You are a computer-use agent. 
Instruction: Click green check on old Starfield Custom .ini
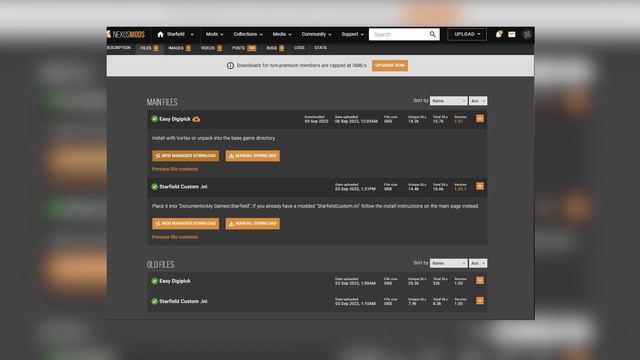[x=154, y=301]
